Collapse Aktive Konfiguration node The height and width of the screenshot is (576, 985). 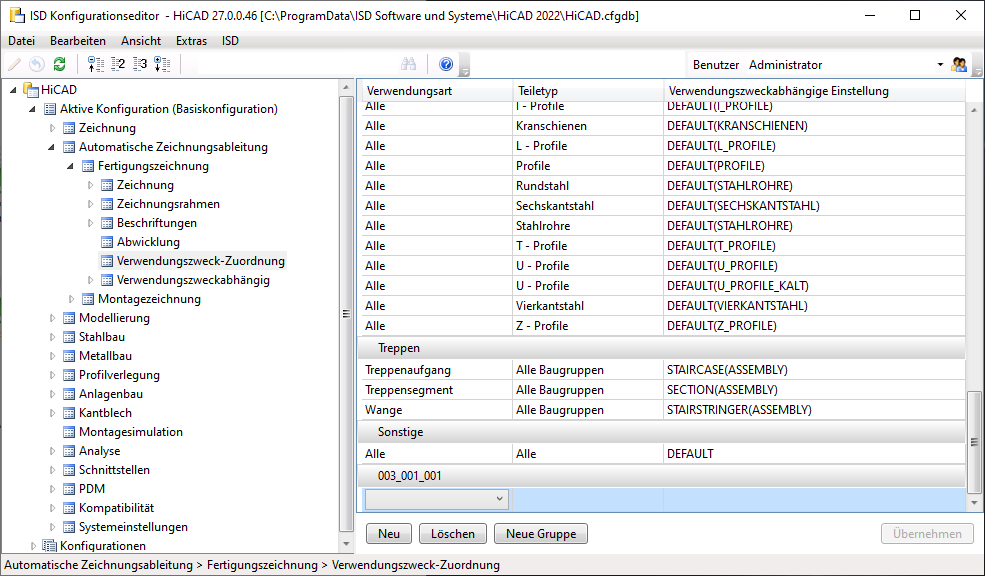pos(32,109)
